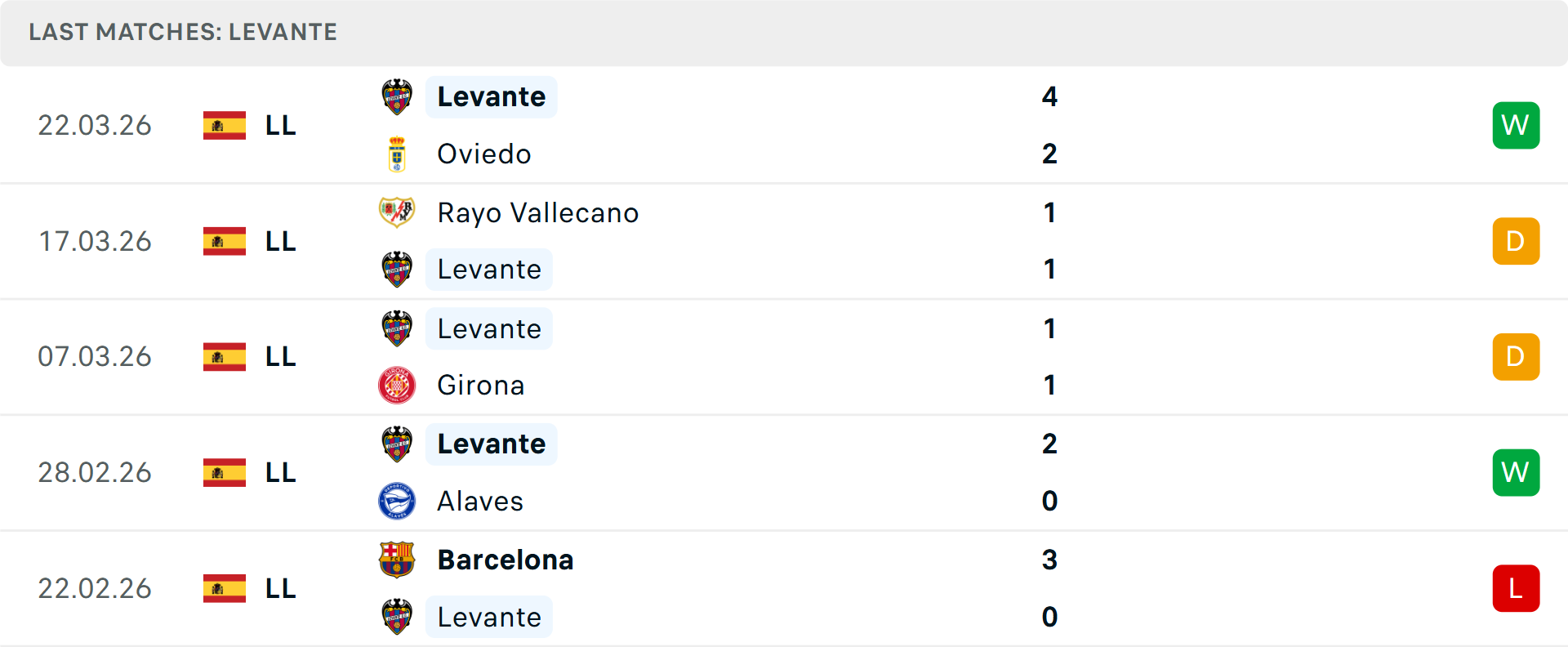Click the Last Matches: Levante header
Screen dimensions: 1568x647
pyautogui.click(x=183, y=33)
